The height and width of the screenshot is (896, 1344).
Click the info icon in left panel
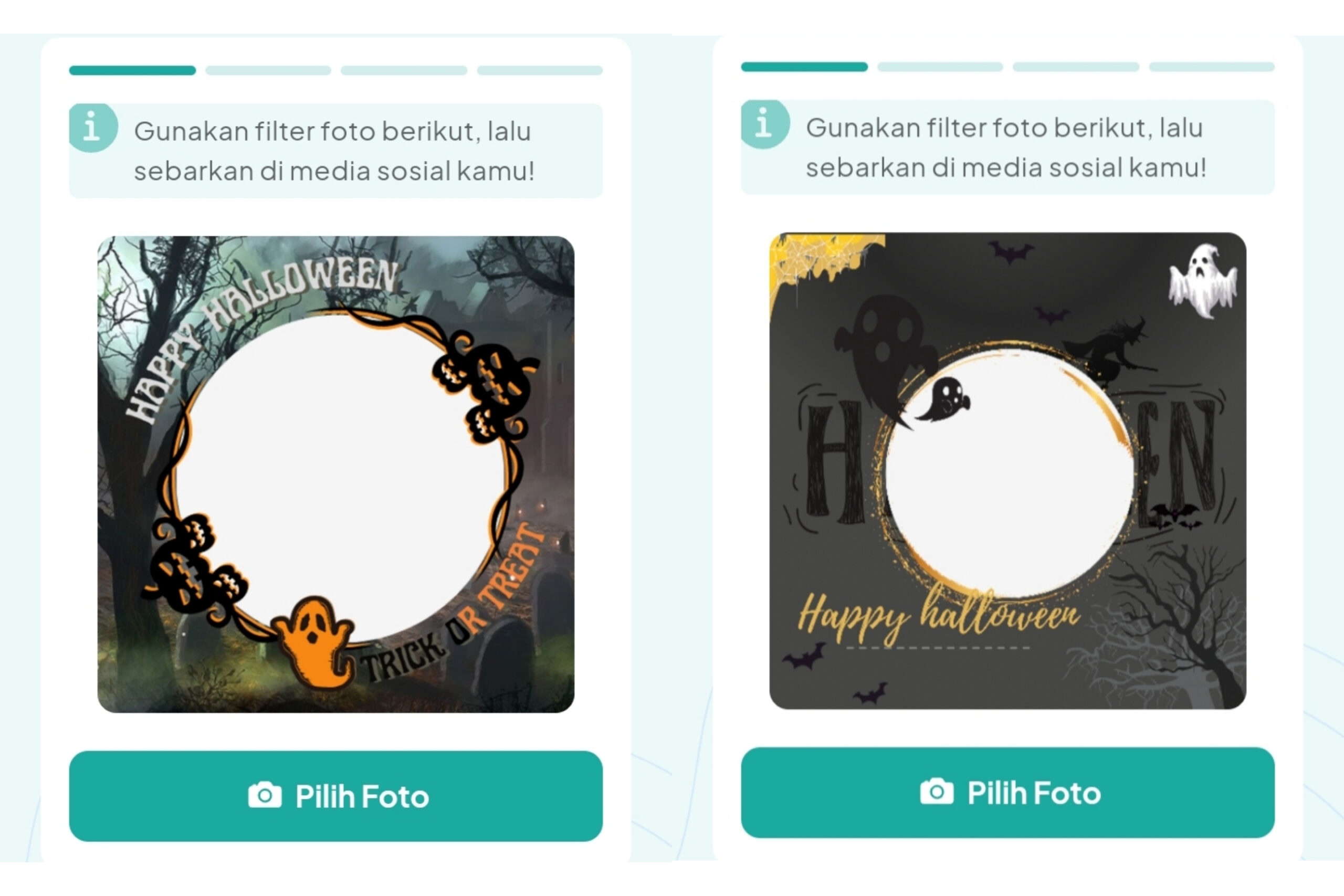(x=93, y=128)
